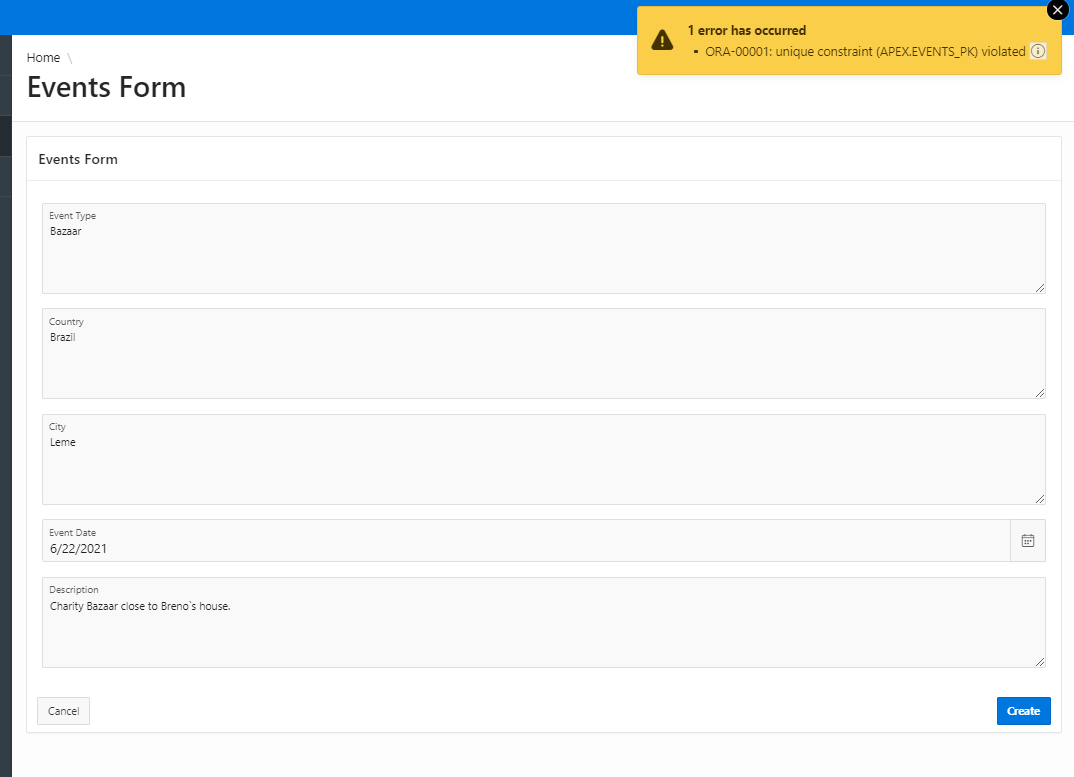Go to Home breadcrumb link
Image resolution: width=1074 pixels, height=777 pixels.
click(x=43, y=58)
